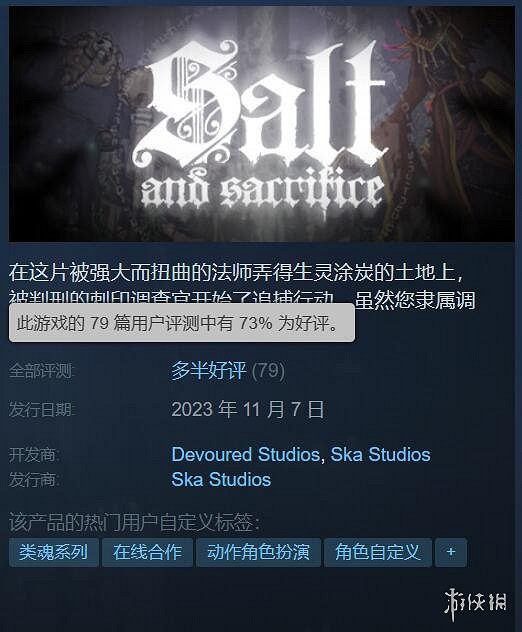This screenshot has height=632, width=522.
Task: Select the 在线合作 tag
Action: pos(147,552)
